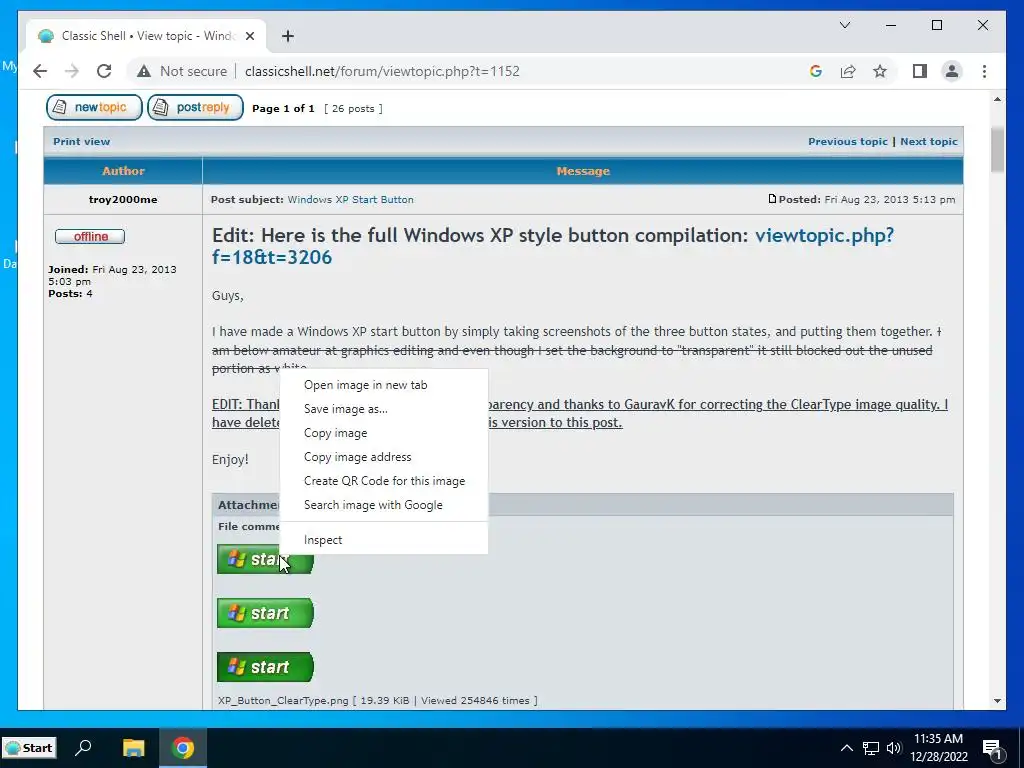Open taskbar search magnifier
1024x768 pixels.
coord(83,748)
